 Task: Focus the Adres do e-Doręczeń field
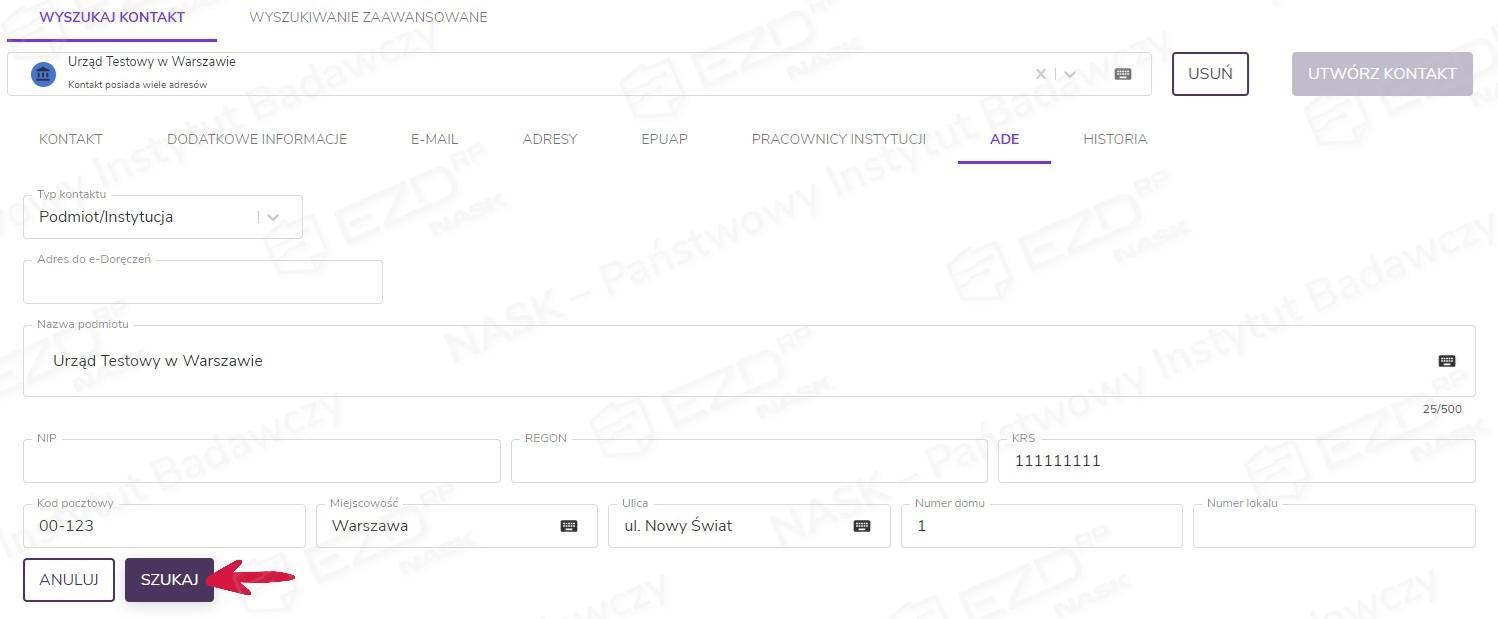coord(202,283)
